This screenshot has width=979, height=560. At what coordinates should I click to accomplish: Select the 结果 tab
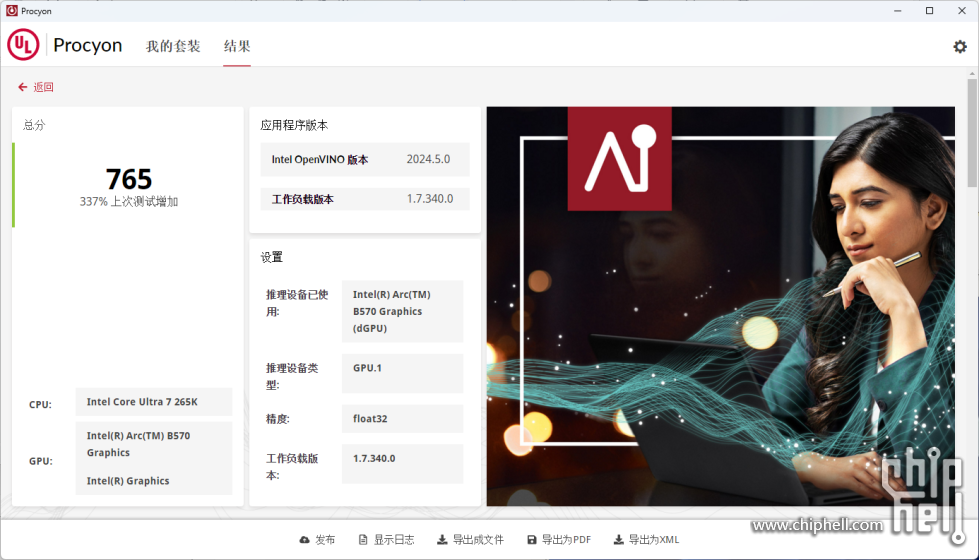pyautogui.click(x=237, y=46)
